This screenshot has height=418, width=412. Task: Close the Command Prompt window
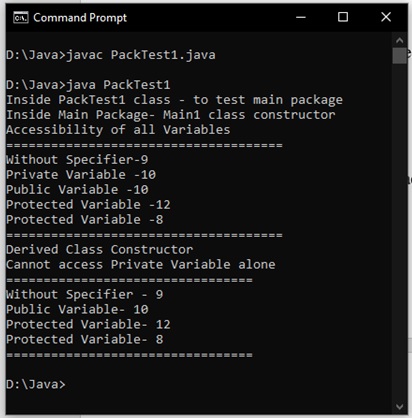pyautogui.click(x=386, y=17)
